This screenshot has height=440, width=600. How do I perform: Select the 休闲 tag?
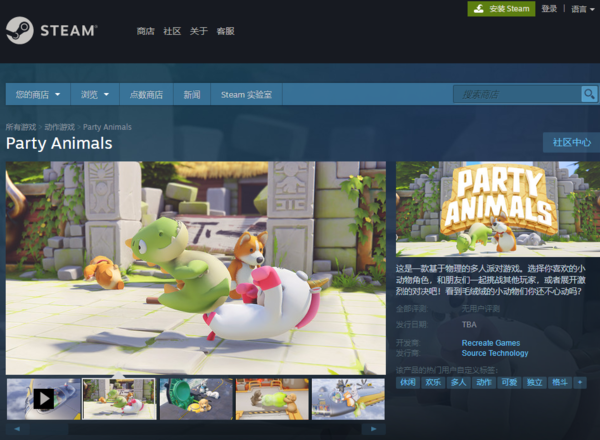point(408,382)
